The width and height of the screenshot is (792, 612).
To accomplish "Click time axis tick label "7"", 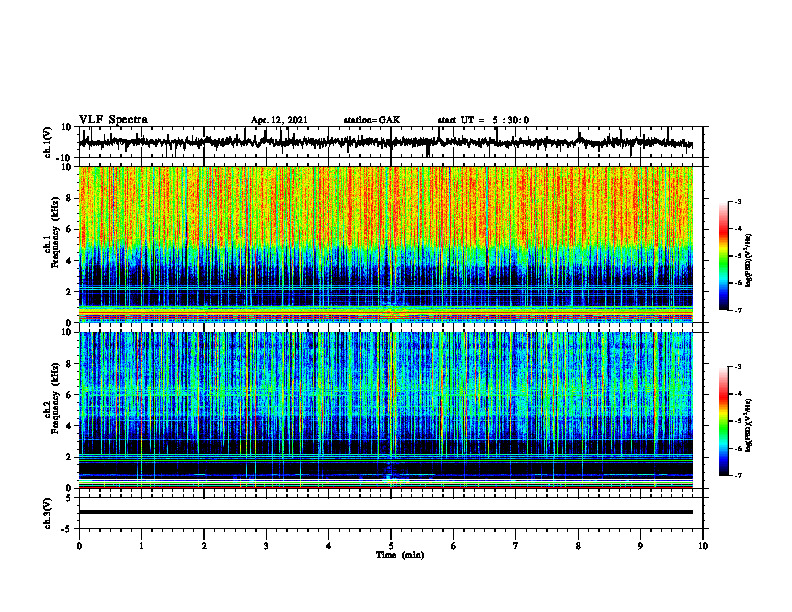I will pyautogui.click(x=516, y=546).
